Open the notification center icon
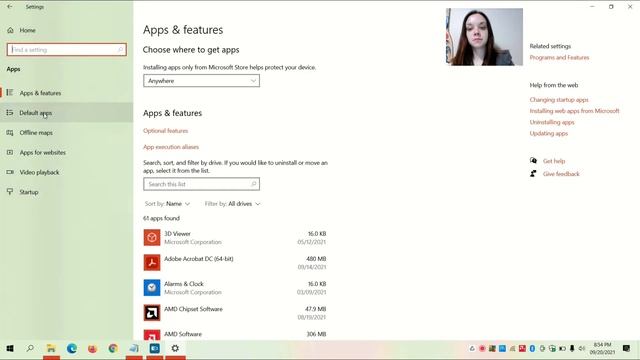 [627, 348]
